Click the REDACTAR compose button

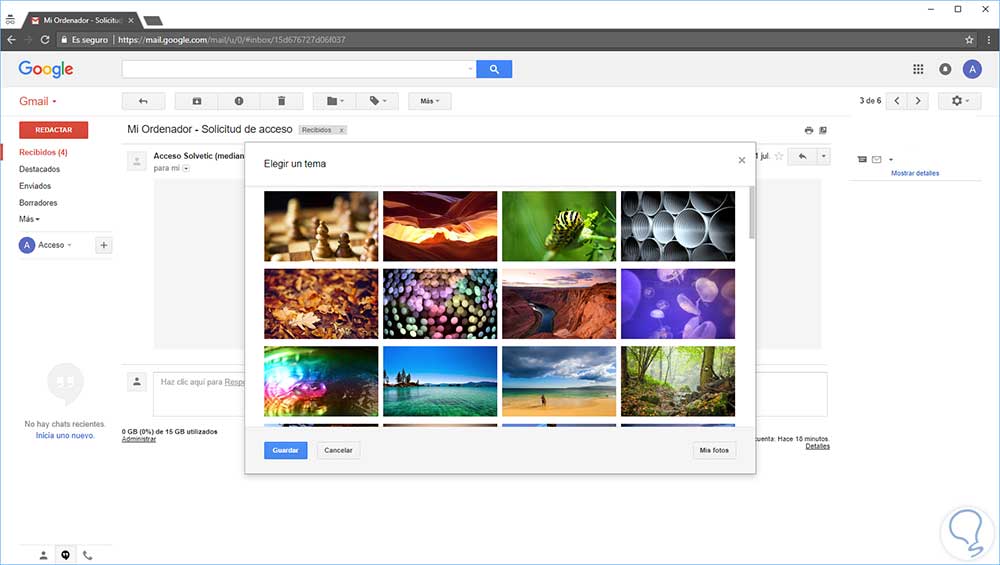[54, 130]
